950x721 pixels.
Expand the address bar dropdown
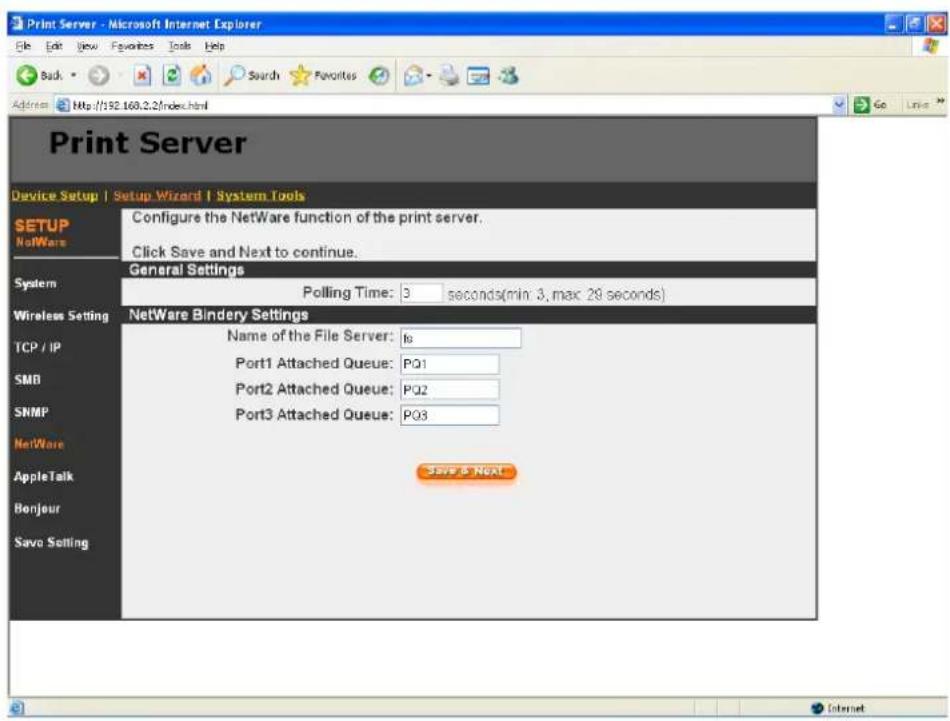point(839,105)
